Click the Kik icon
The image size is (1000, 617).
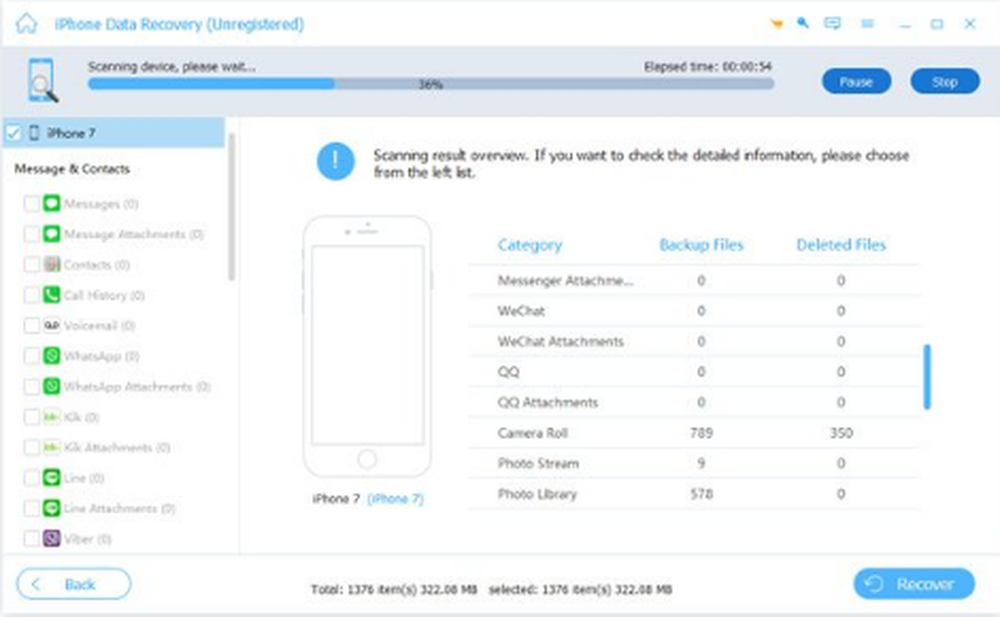[52, 417]
